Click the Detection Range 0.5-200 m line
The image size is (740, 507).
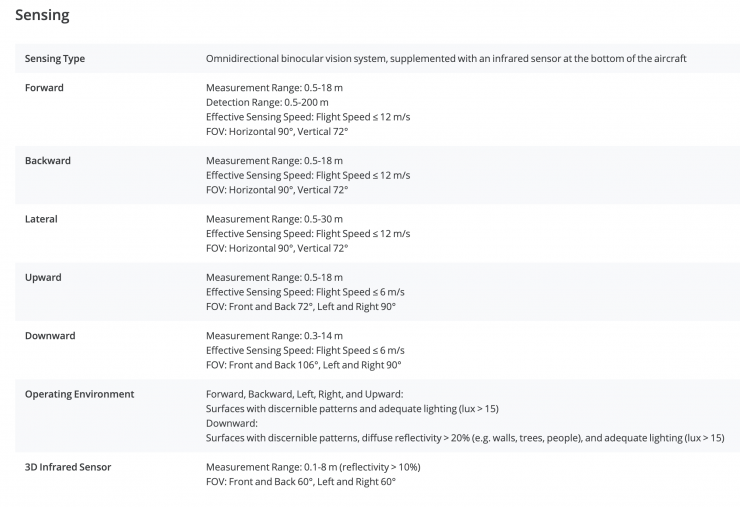click(267, 103)
